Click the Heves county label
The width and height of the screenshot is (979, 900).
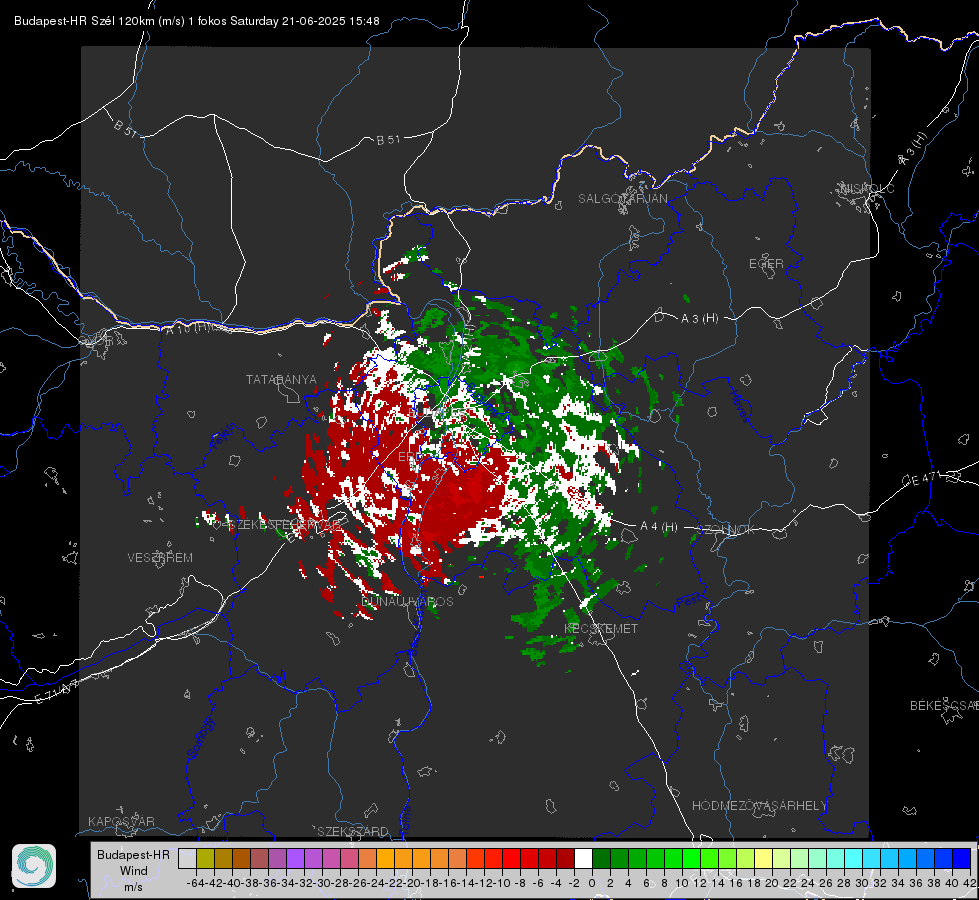tap(739, 406)
